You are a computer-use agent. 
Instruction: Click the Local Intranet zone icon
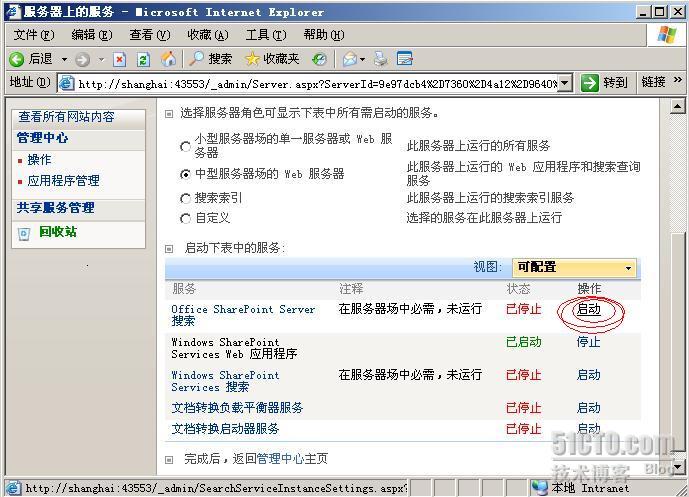pos(538,488)
